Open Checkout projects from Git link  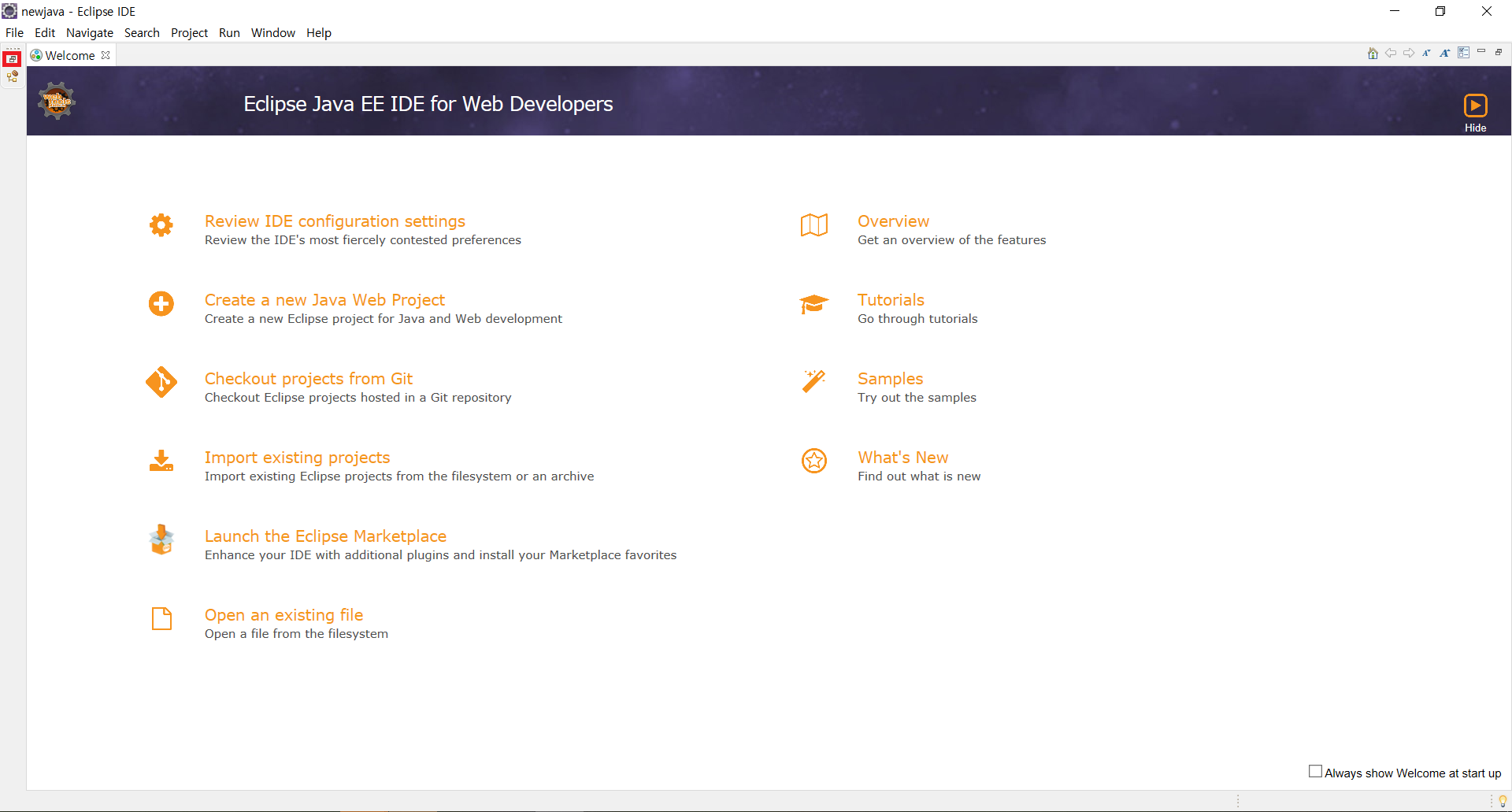pyautogui.click(x=309, y=379)
